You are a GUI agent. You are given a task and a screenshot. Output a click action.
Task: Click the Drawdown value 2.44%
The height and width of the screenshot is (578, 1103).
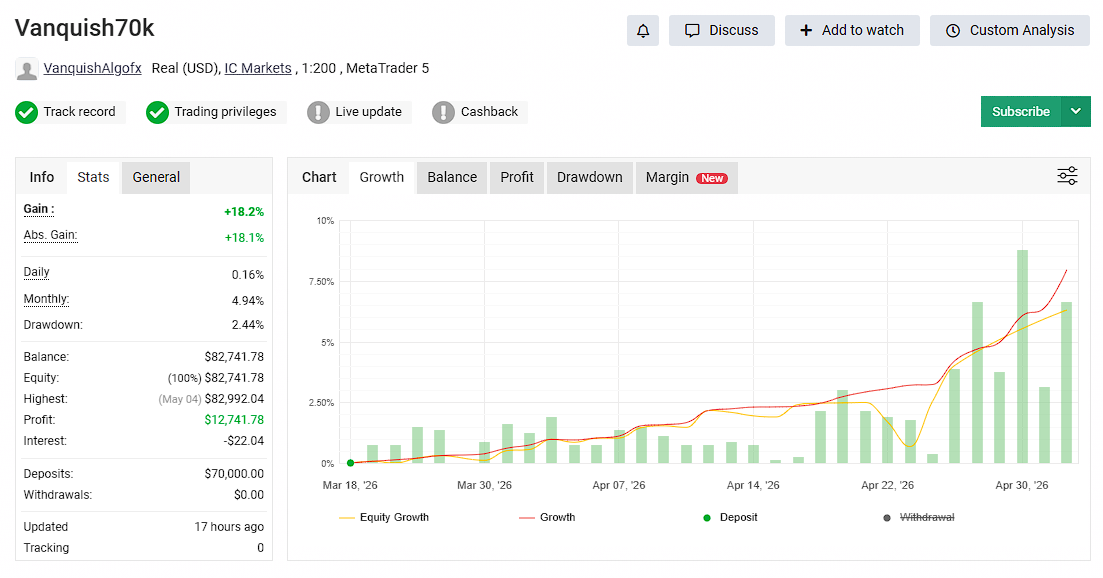pyautogui.click(x=248, y=325)
